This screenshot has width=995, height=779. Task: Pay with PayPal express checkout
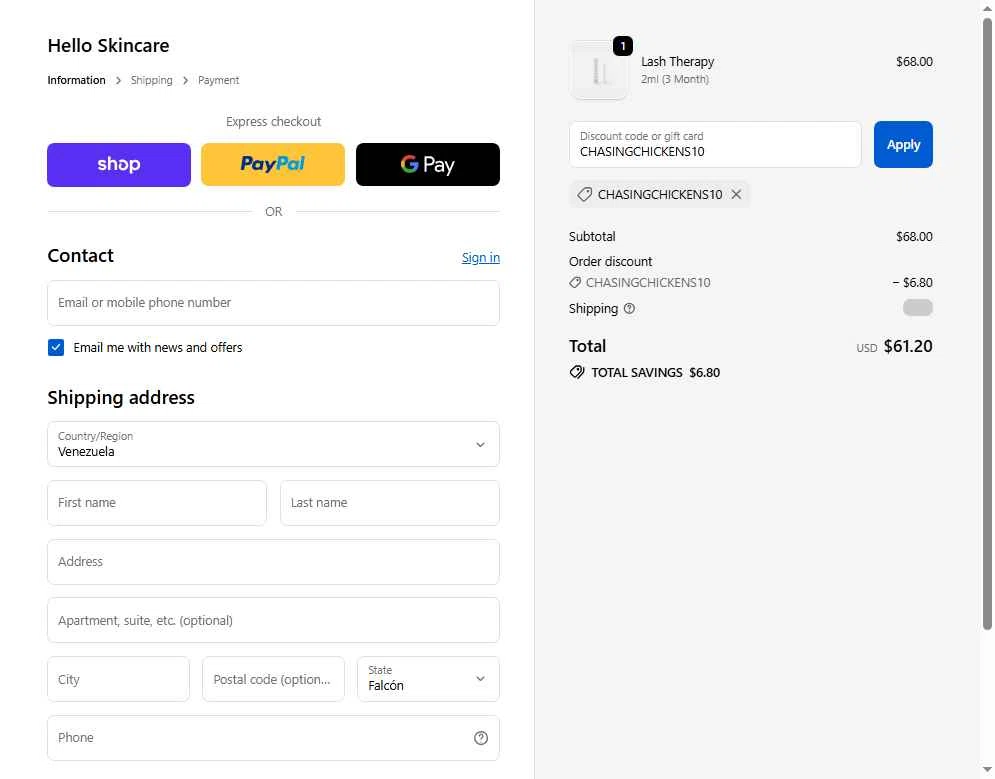(x=273, y=164)
